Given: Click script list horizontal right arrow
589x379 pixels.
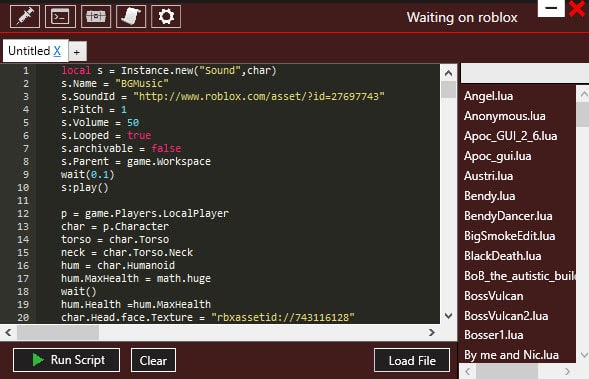Looking at the screenshot, I should (568, 371).
